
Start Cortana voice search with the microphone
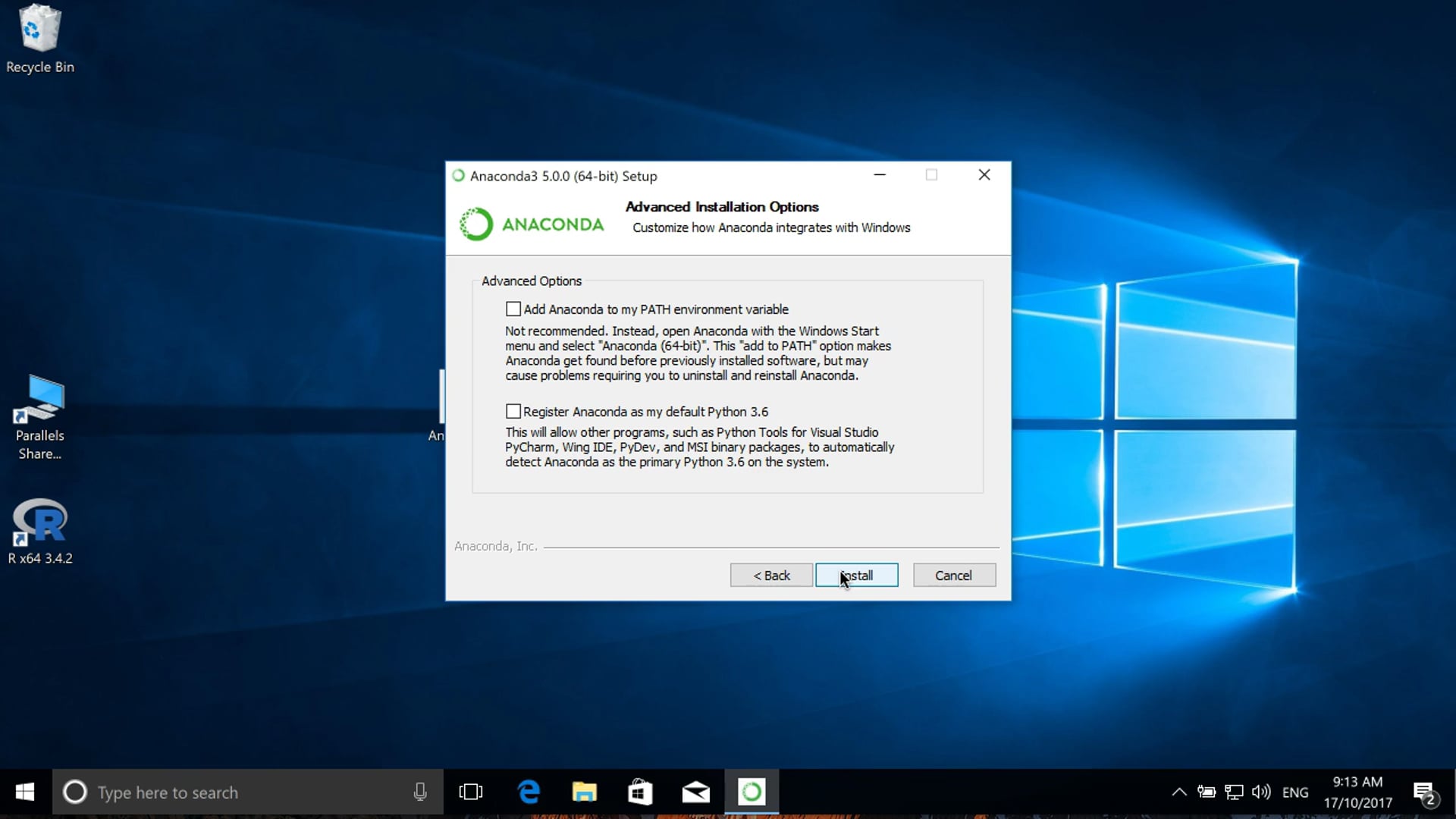point(419,792)
